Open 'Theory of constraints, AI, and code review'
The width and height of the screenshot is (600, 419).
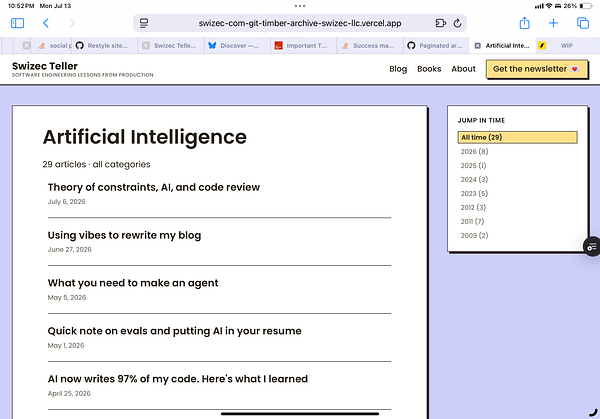(x=154, y=187)
